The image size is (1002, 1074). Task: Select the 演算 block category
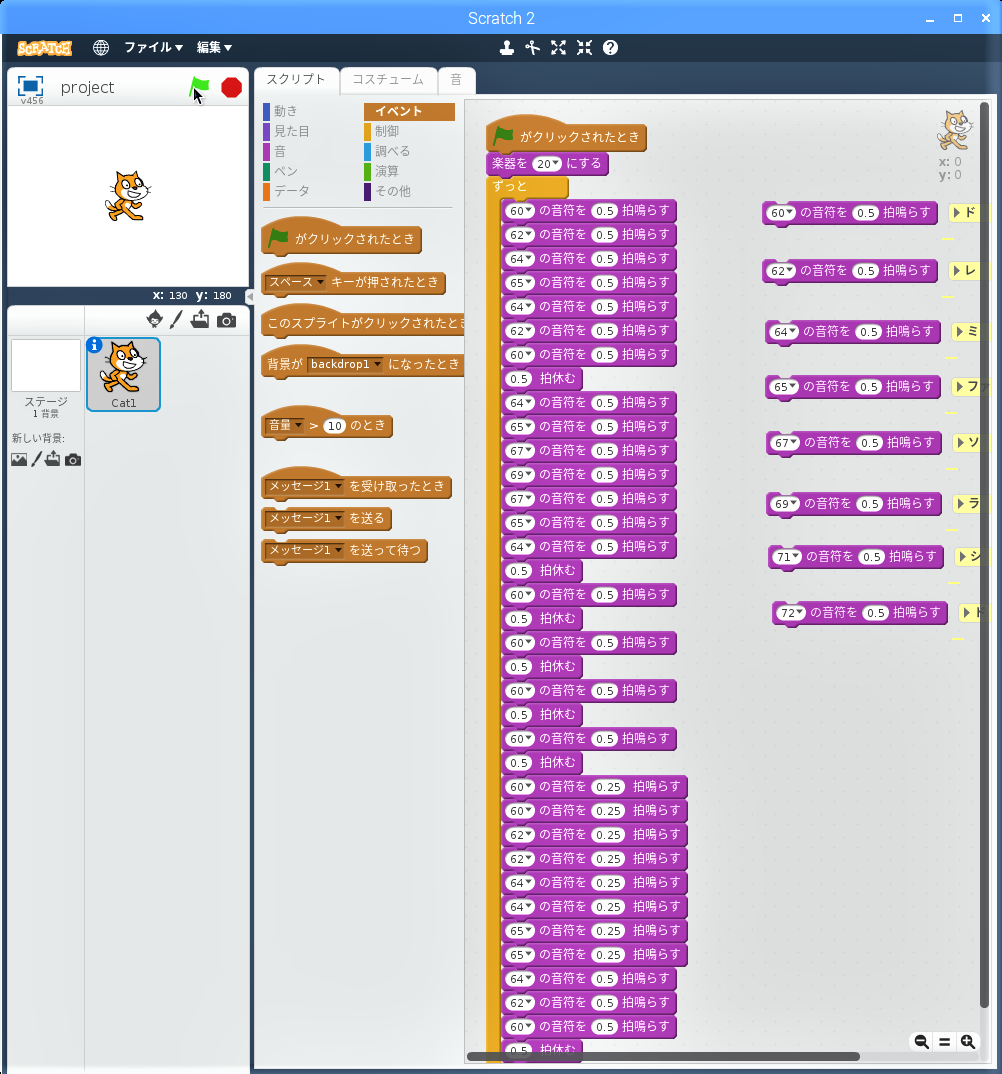tap(387, 171)
